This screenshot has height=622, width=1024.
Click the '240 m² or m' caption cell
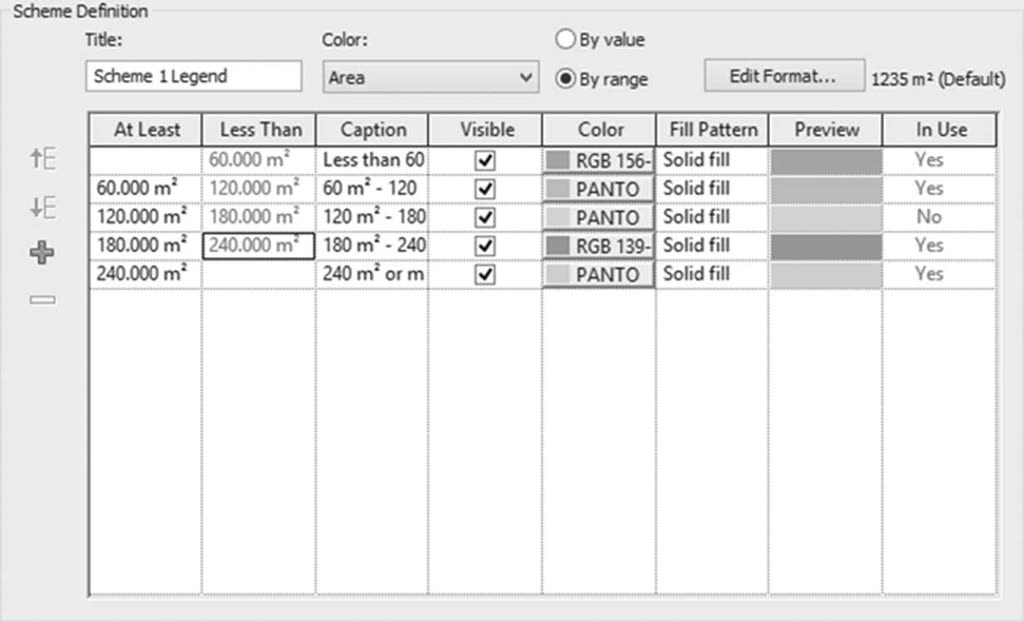tap(372, 274)
